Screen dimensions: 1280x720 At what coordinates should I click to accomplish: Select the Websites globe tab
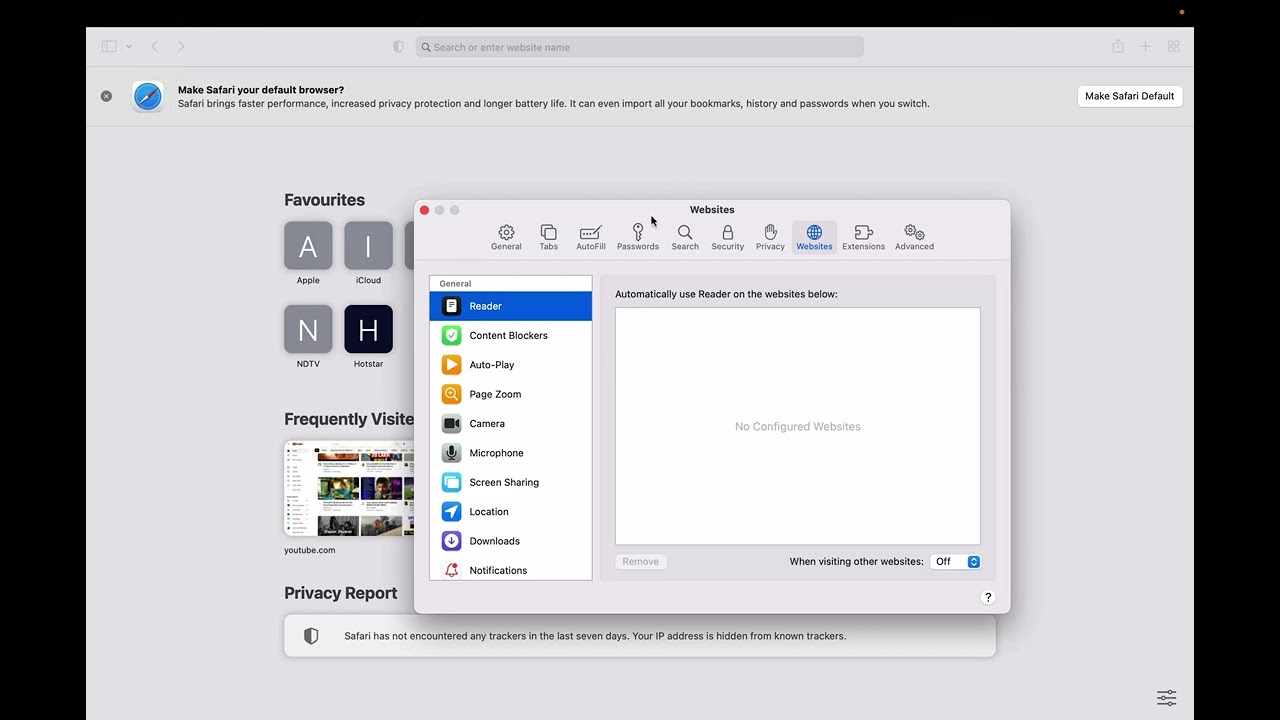(x=814, y=237)
